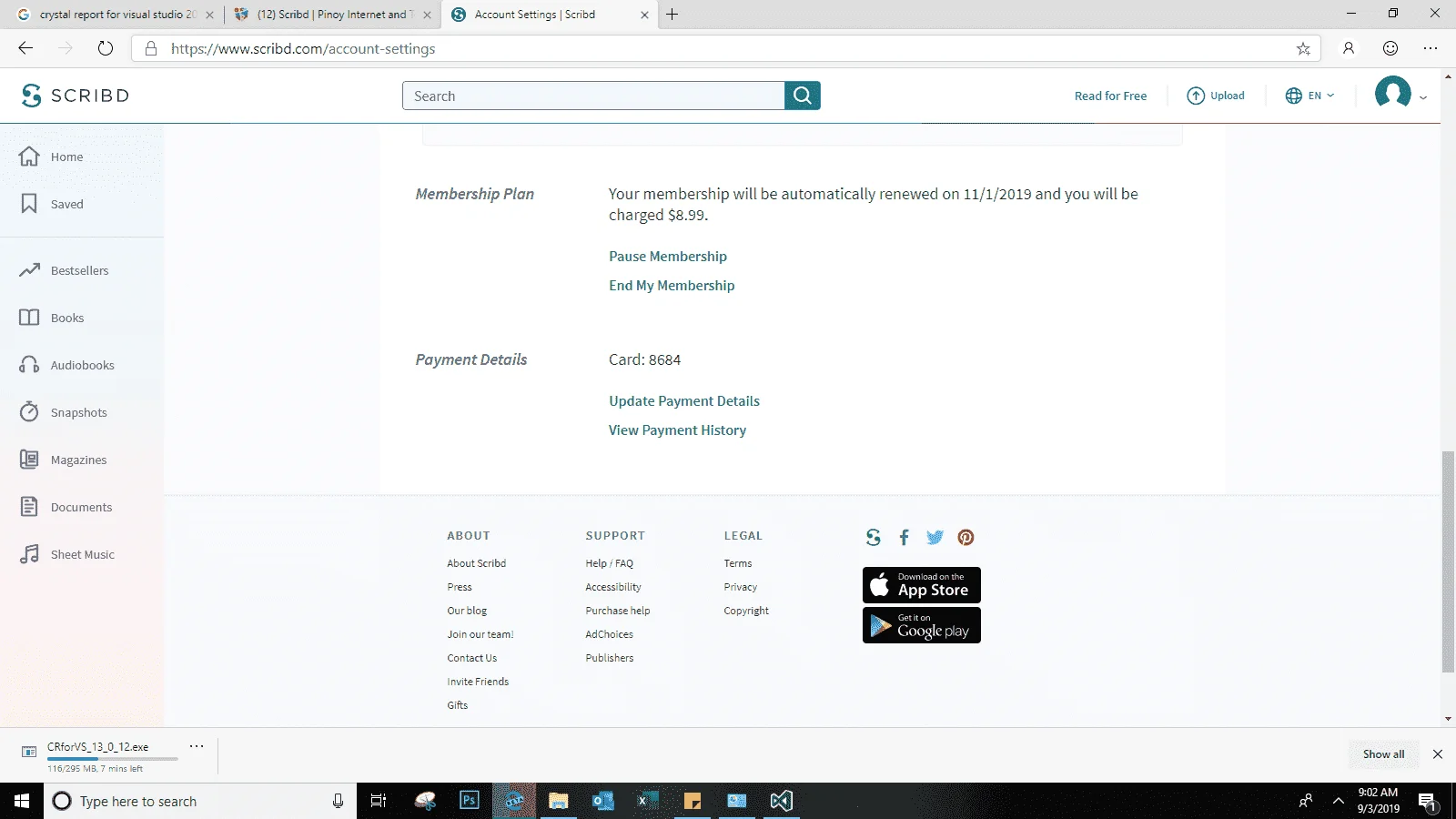Screen dimensions: 1456x819
Task: Open Publishers footer link
Action: click(610, 658)
